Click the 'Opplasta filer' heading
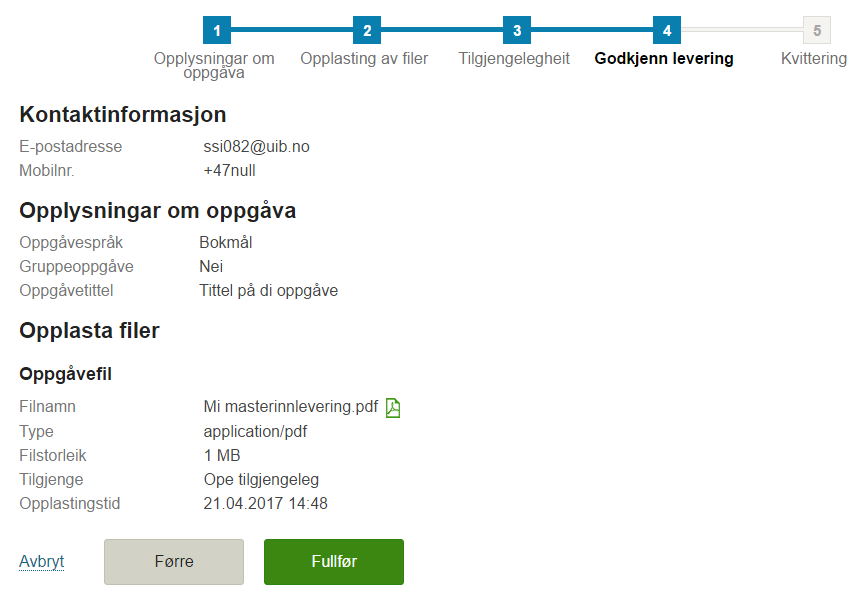Image resolution: width=860 pixels, height=597 pixels. [89, 331]
